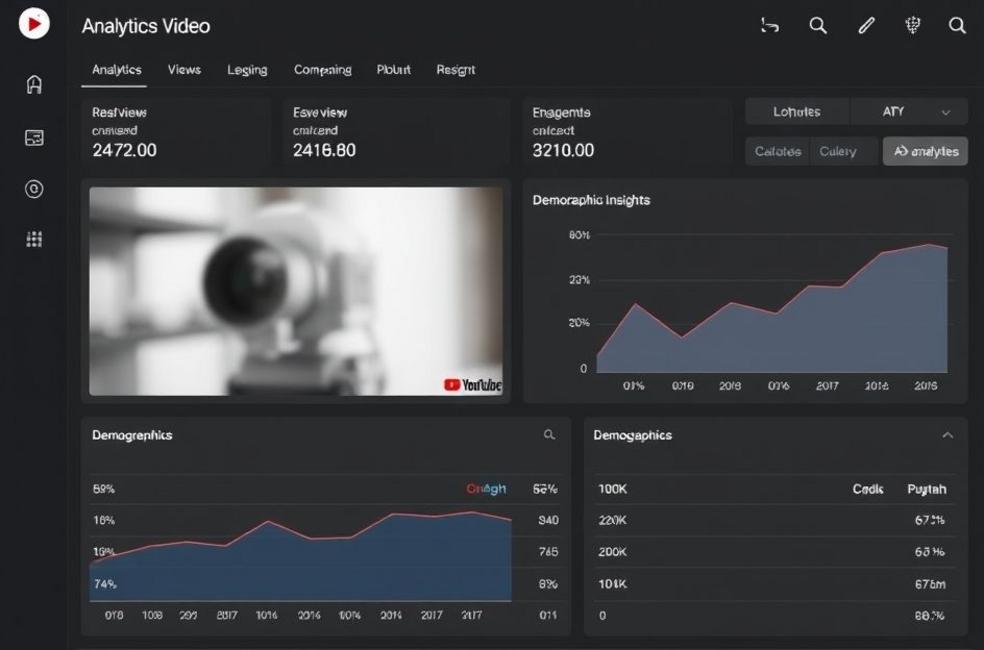
Task: Click the YouTube play logo in the top-left corner
Action: point(34,23)
